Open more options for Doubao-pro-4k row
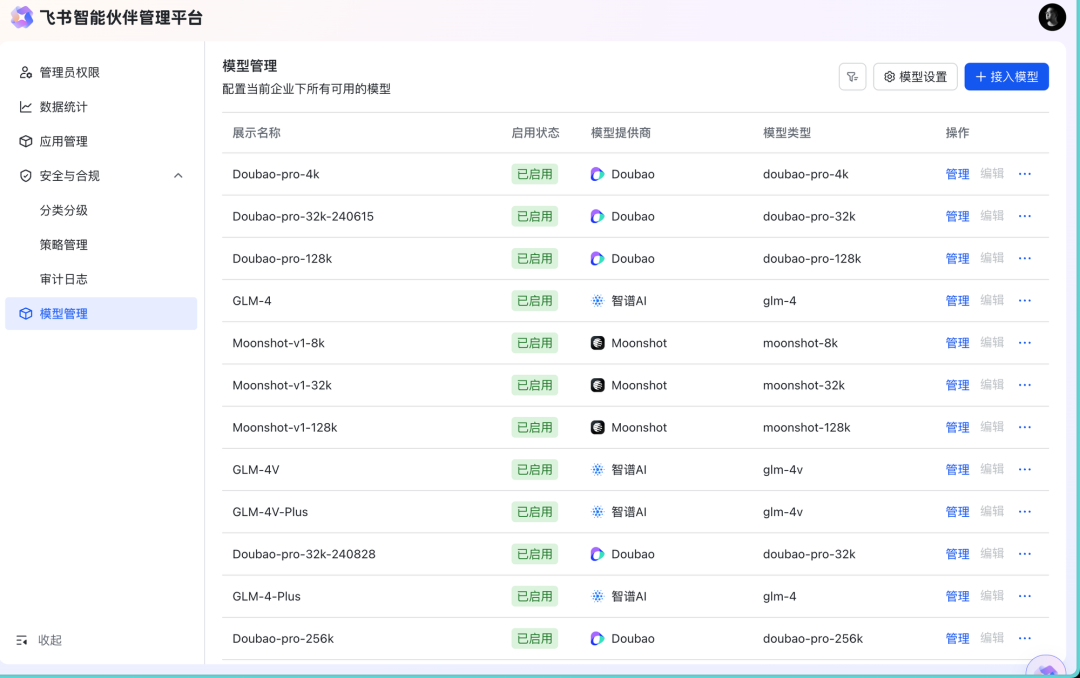Image resolution: width=1080 pixels, height=678 pixels. [x=1024, y=174]
